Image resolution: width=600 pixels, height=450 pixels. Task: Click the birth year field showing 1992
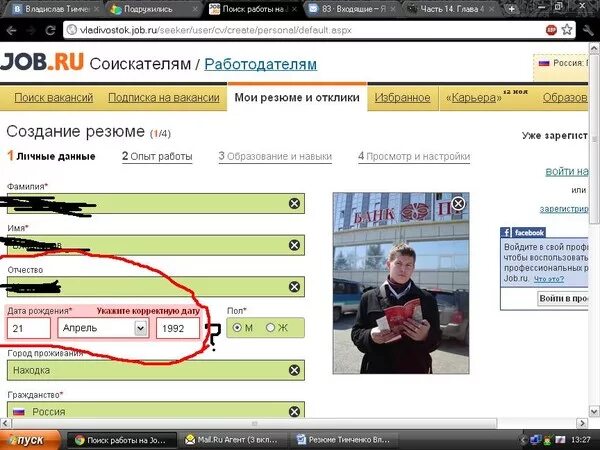point(178,328)
